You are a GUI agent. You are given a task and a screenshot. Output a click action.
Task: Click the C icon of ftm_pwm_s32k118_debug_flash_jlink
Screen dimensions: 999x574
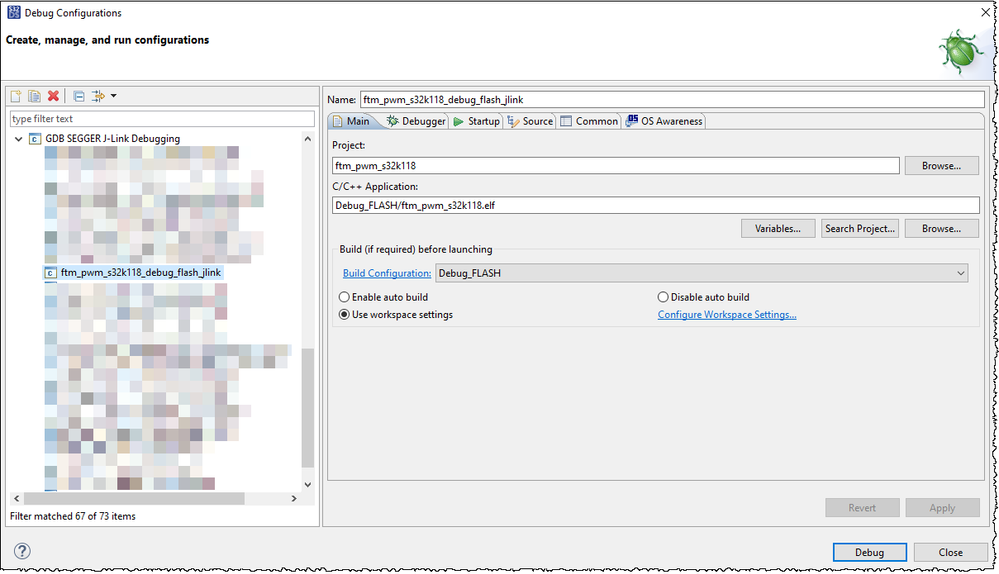pyautogui.click(x=50, y=273)
